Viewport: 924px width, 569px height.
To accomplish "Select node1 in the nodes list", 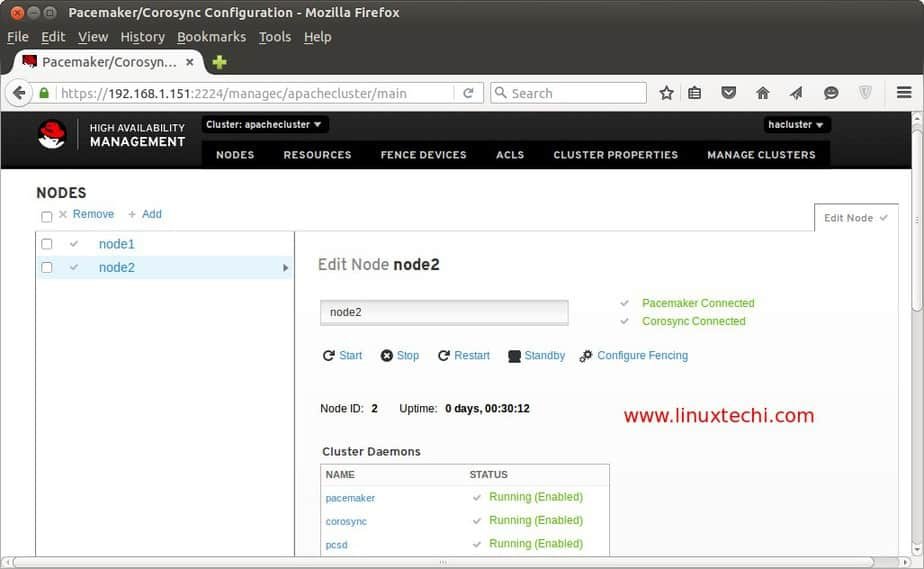I will [x=117, y=244].
